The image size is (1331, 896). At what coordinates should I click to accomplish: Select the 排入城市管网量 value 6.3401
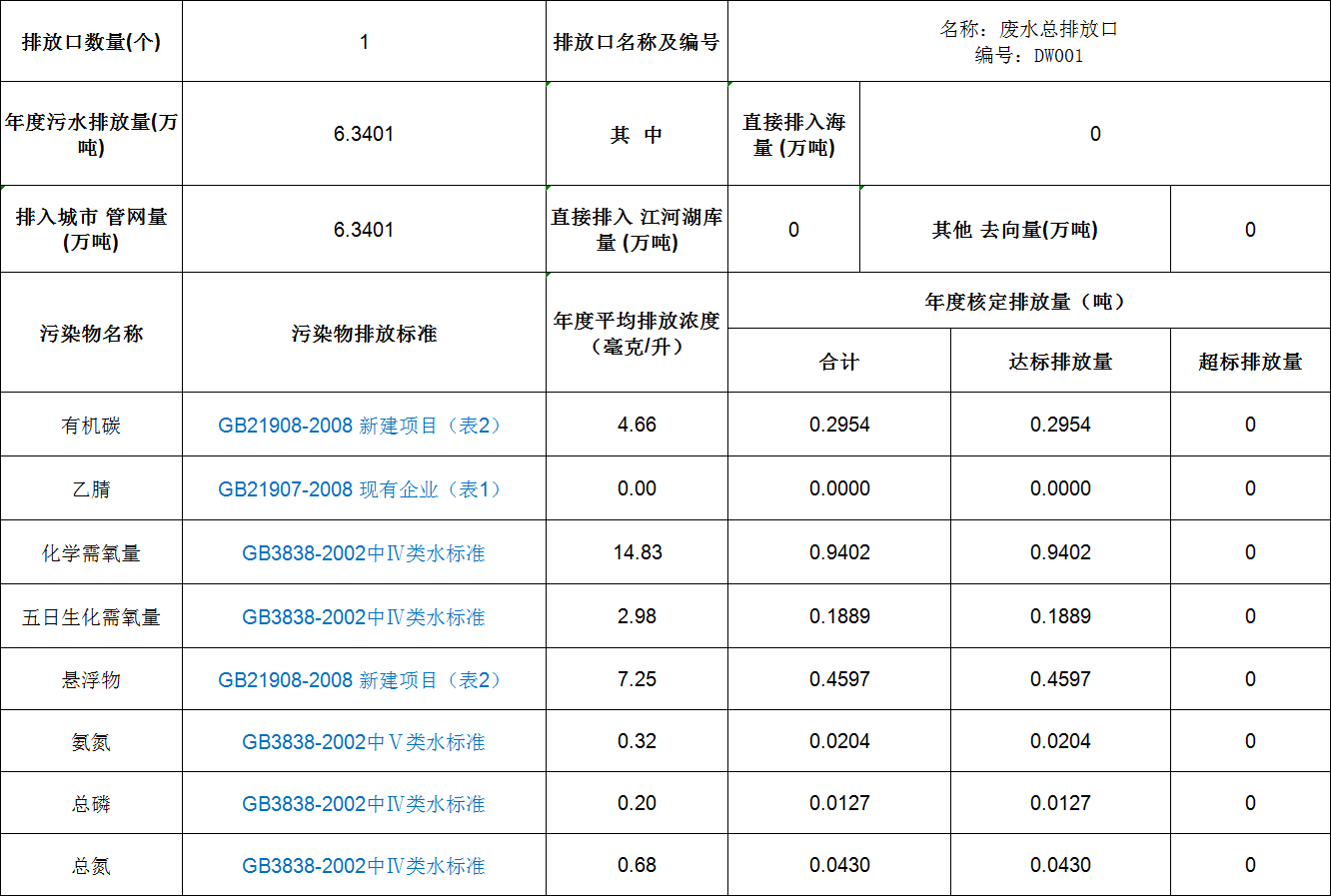pyautogui.click(x=364, y=230)
